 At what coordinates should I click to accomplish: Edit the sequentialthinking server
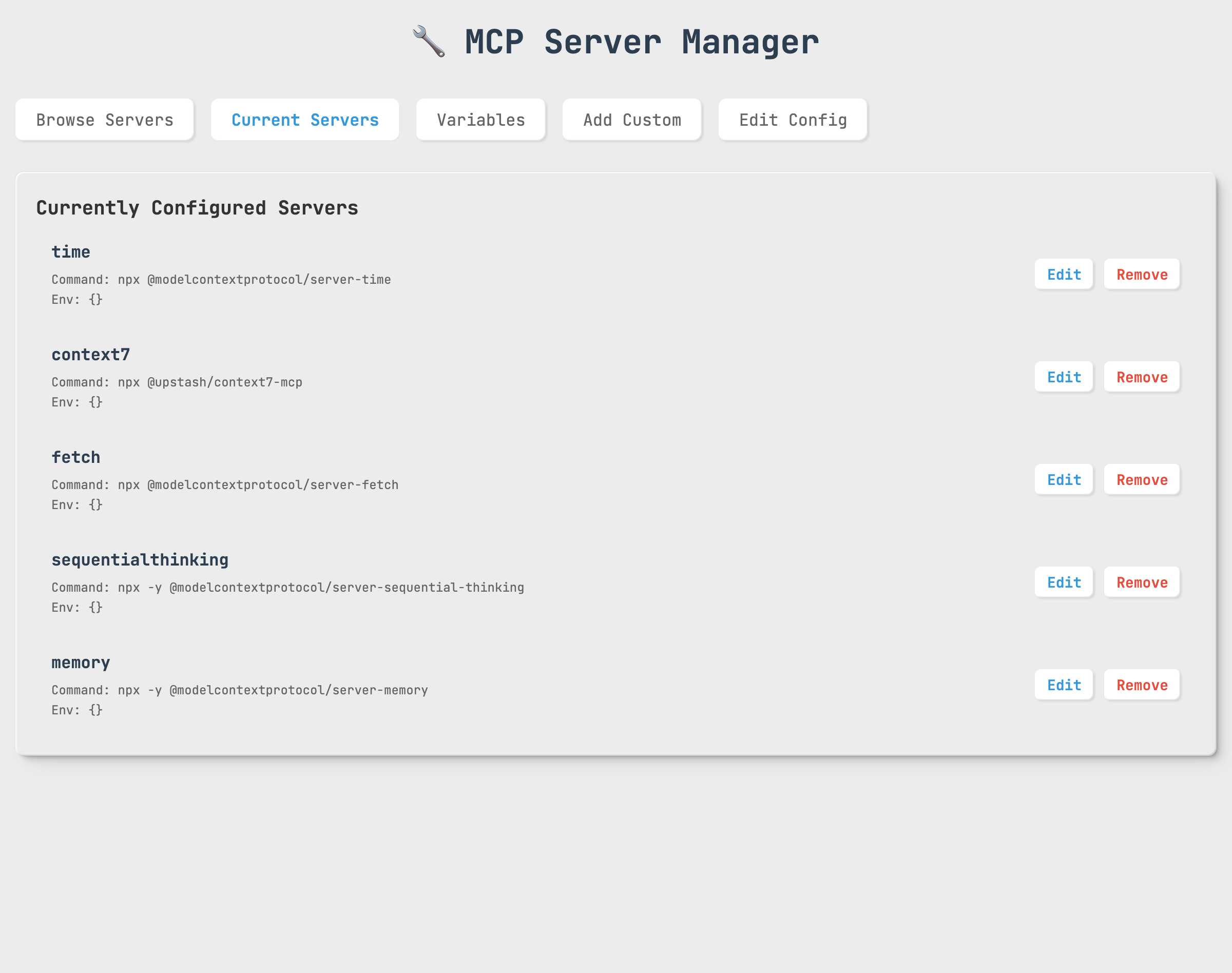pyautogui.click(x=1063, y=582)
